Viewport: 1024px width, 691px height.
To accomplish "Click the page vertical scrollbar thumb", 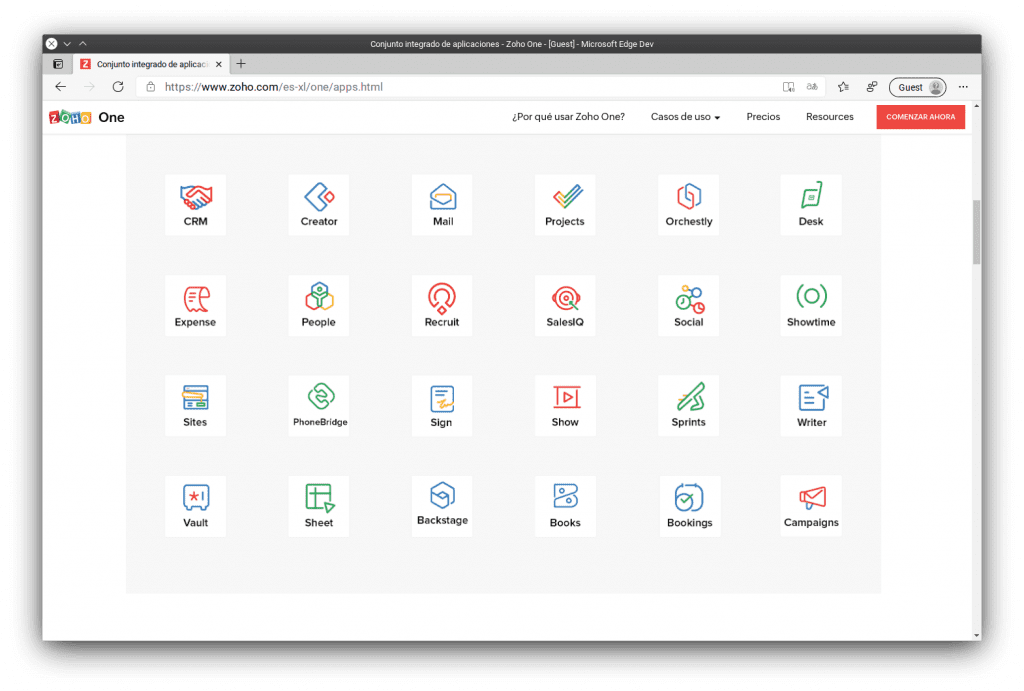I will point(976,232).
